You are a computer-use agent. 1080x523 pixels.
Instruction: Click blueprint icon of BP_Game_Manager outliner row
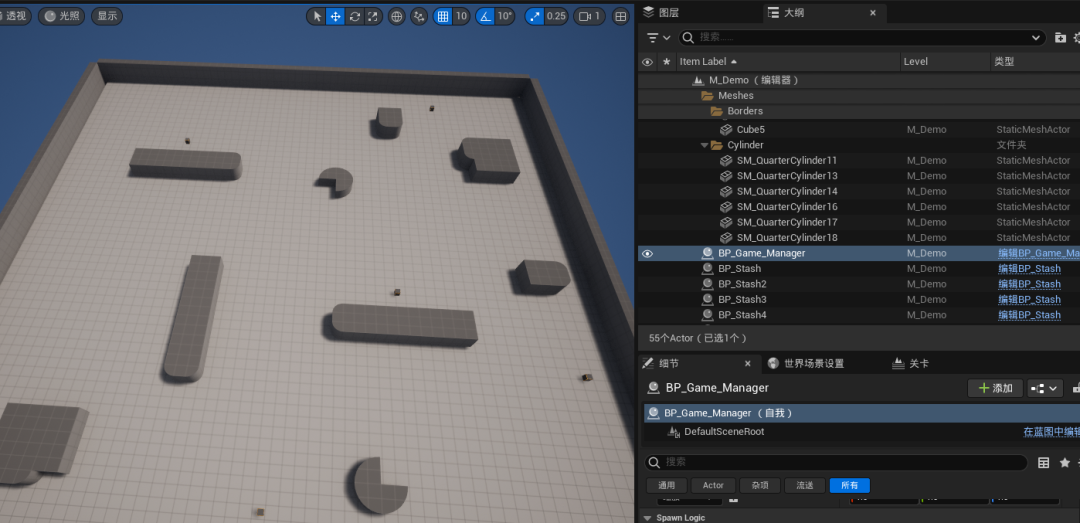(707, 253)
